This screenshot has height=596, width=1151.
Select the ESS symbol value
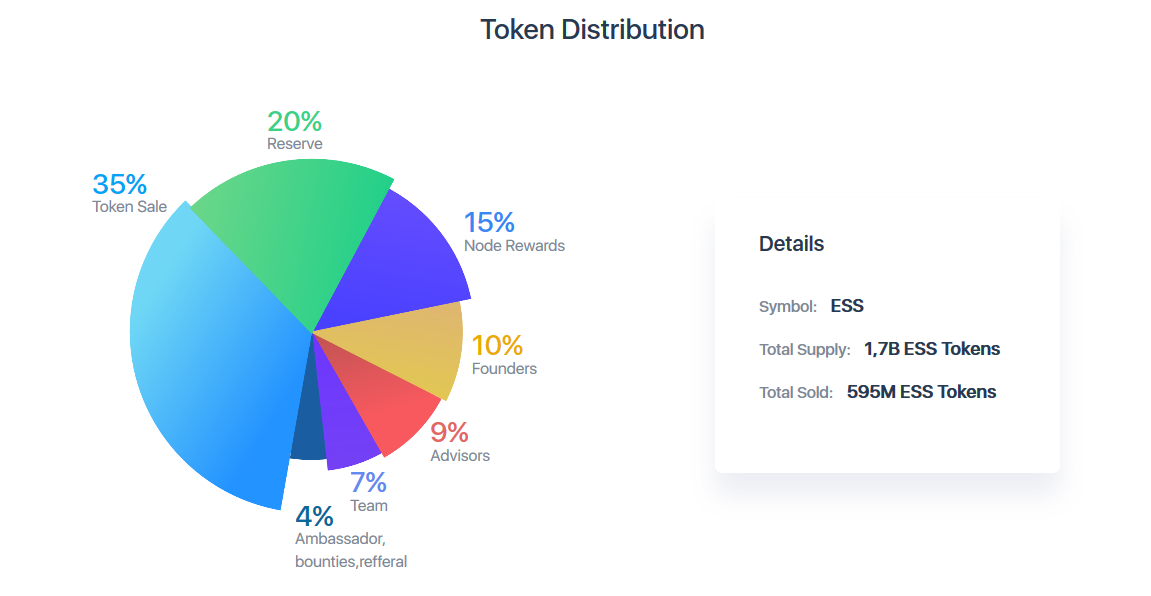[847, 306]
